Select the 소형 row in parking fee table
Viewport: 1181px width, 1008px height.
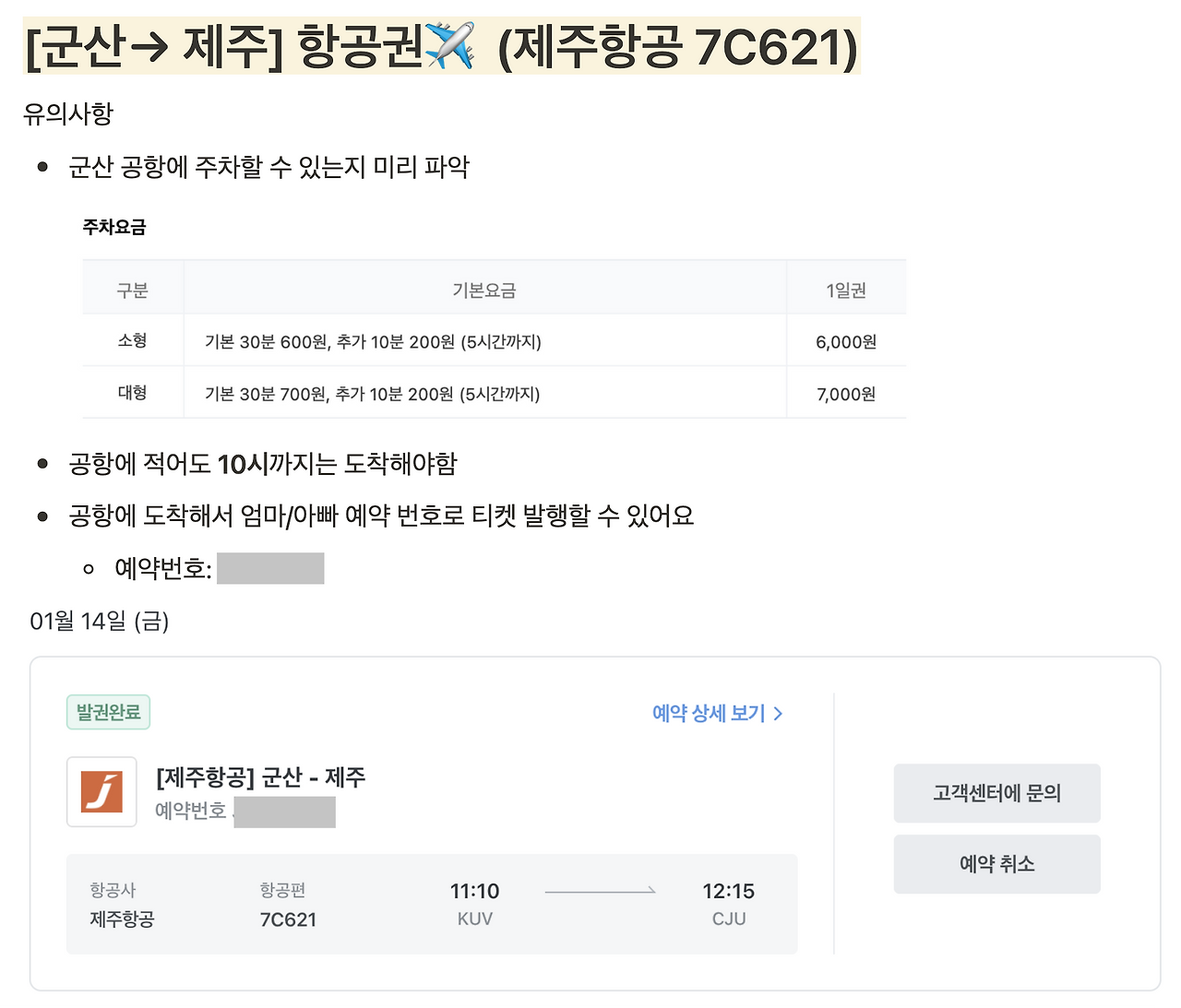click(x=495, y=341)
